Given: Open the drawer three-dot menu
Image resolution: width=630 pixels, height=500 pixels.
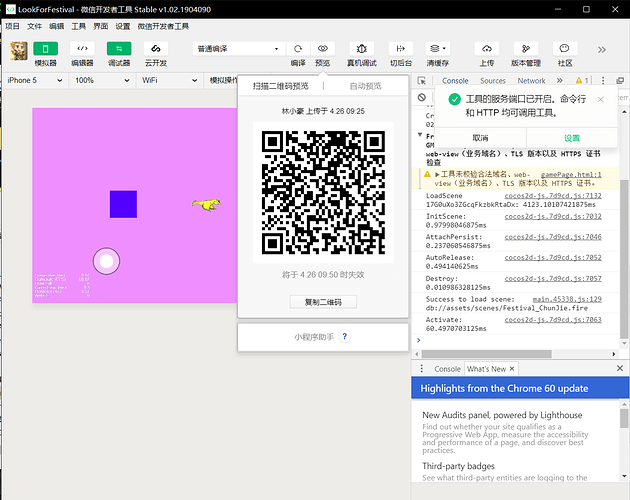Looking at the screenshot, I should [421, 369].
